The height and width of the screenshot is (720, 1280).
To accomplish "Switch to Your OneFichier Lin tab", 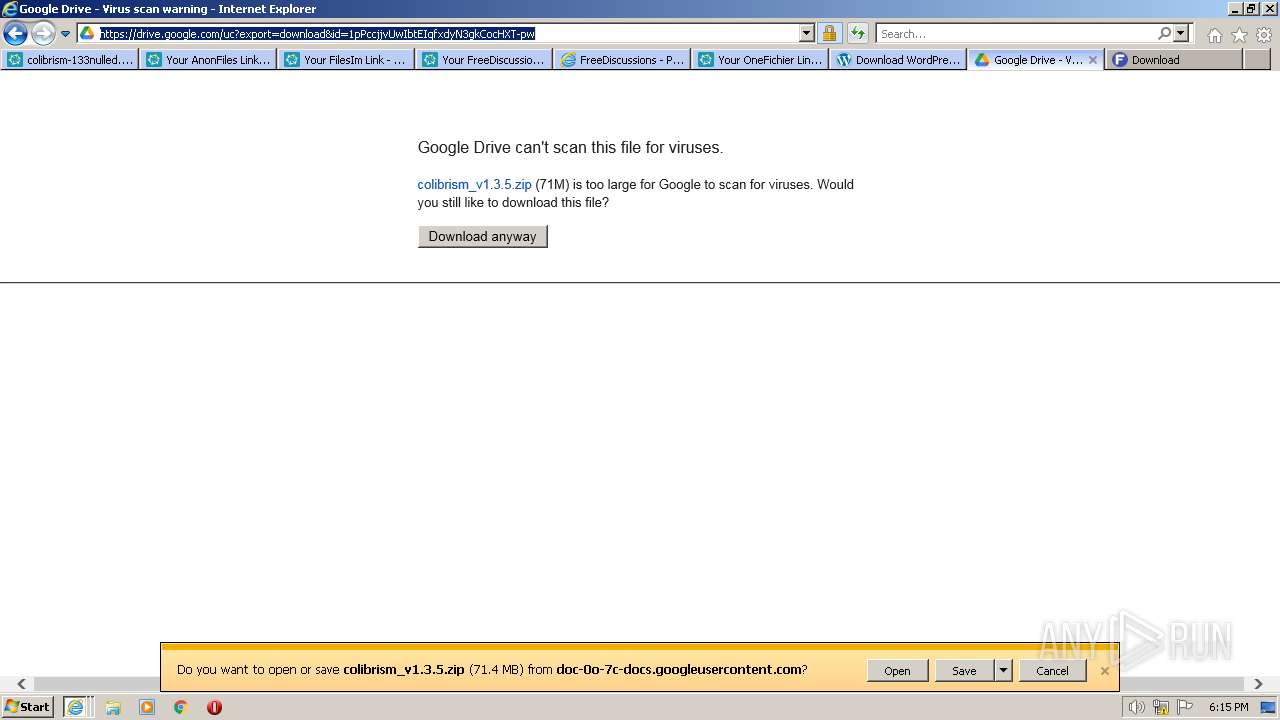I will pyautogui.click(x=760, y=60).
